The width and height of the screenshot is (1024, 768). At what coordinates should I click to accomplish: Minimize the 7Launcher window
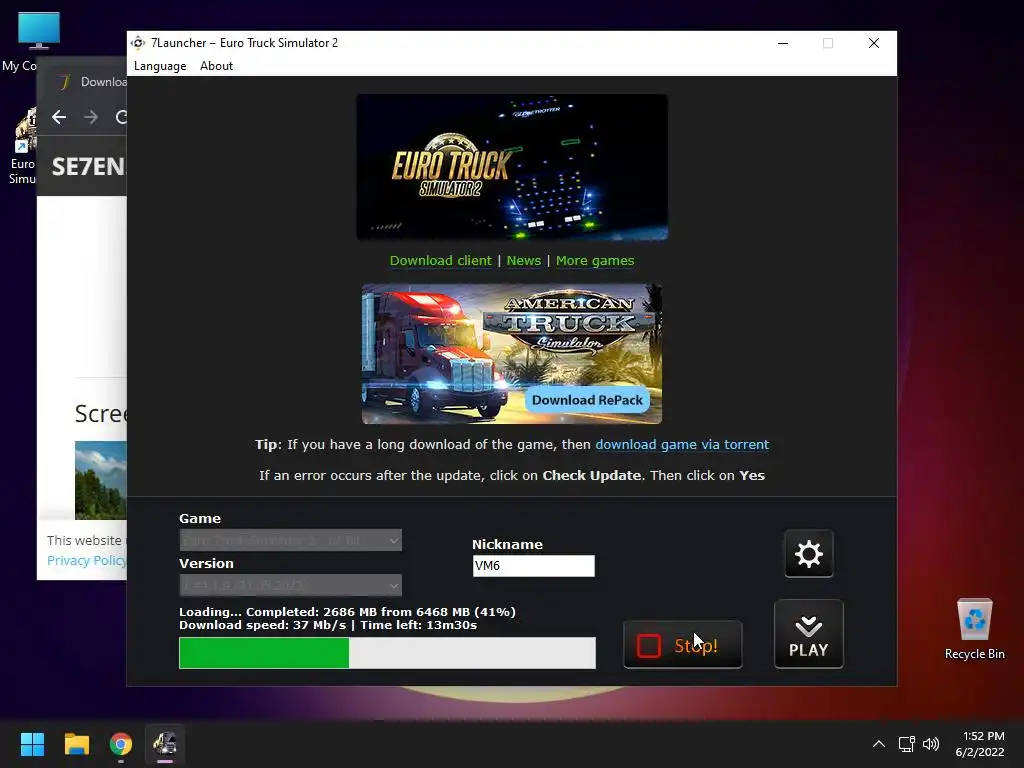coord(783,43)
